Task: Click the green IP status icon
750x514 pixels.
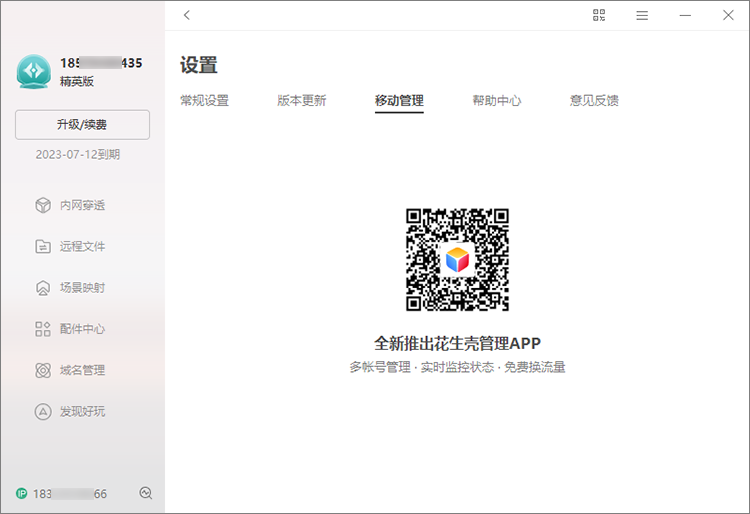Action: point(22,493)
